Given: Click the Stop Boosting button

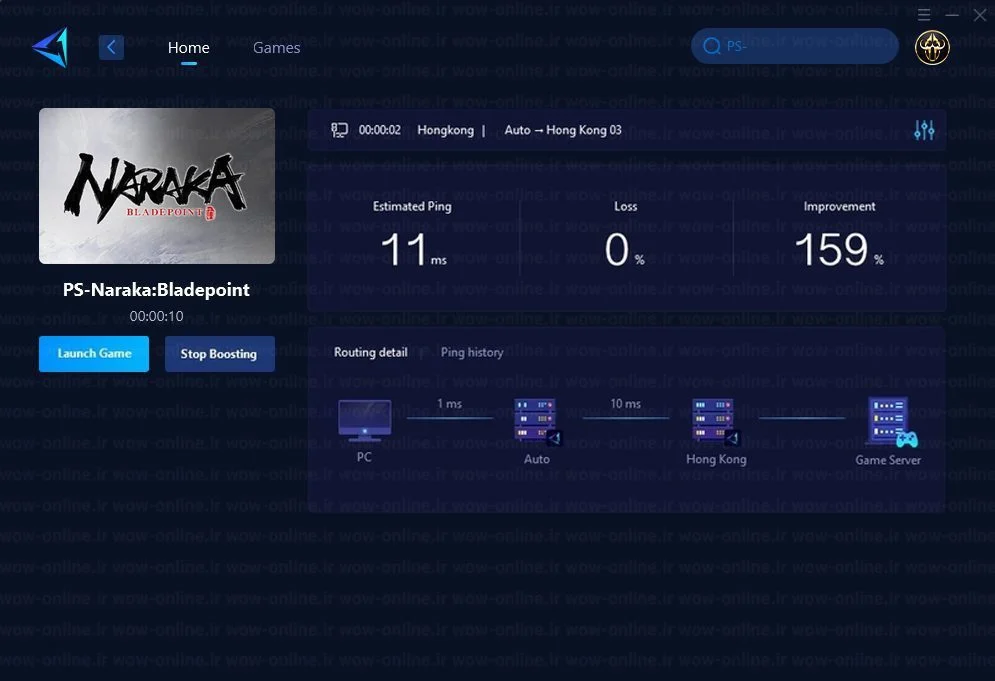Looking at the screenshot, I should [220, 354].
